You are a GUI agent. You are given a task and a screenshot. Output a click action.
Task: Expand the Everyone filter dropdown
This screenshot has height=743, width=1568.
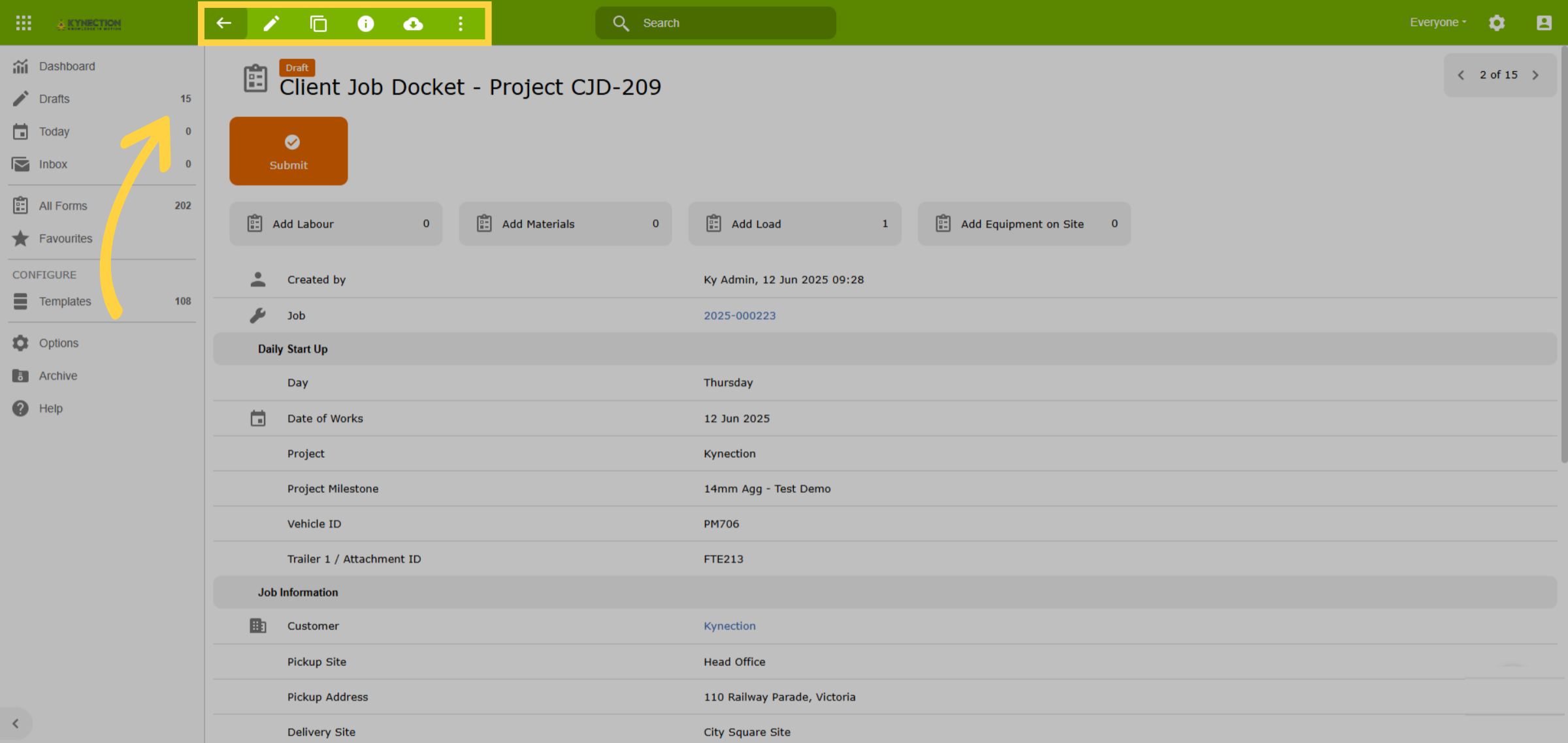pos(1438,22)
